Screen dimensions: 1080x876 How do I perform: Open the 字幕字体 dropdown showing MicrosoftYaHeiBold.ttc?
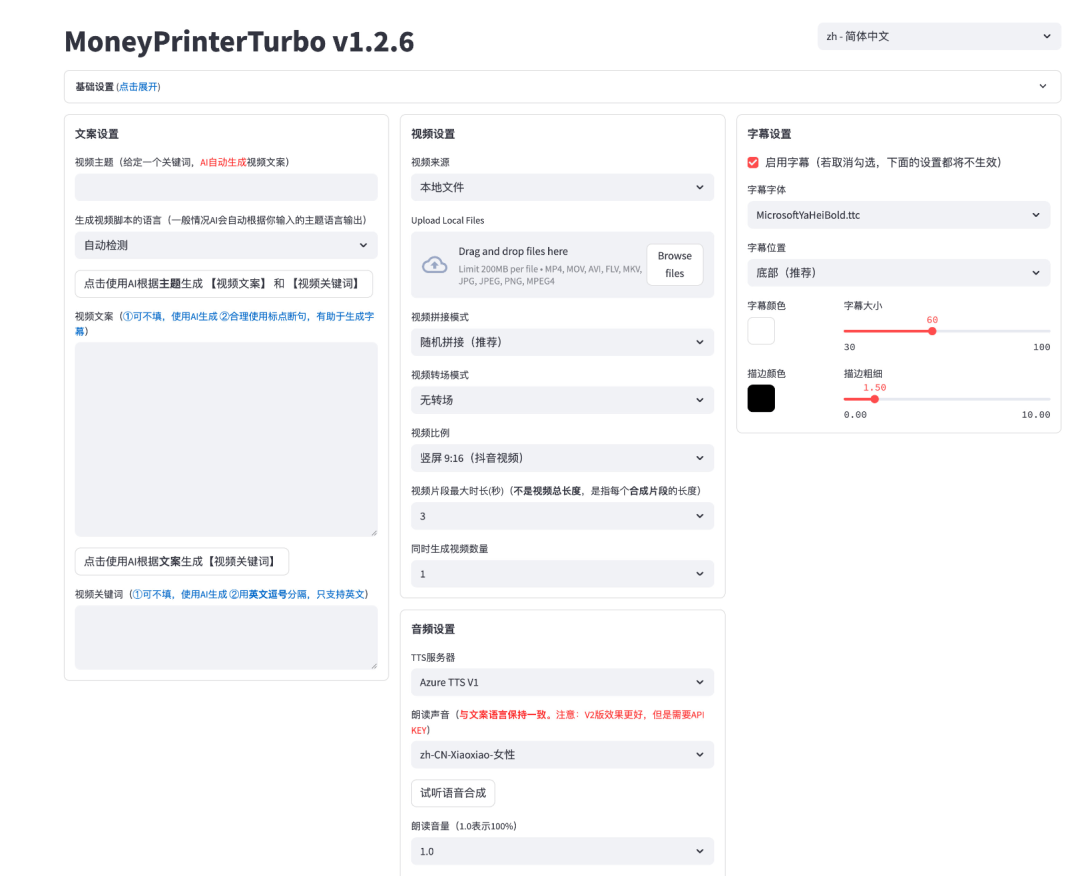click(898, 215)
